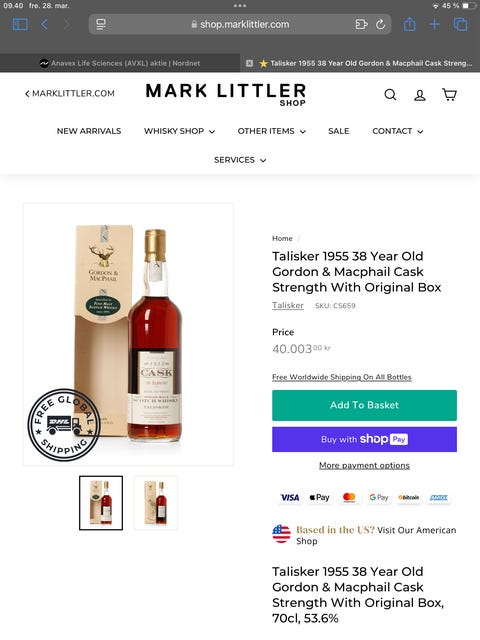This screenshot has width=480, height=640.
Task: Open More payment options link
Action: pyautogui.click(x=364, y=465)
